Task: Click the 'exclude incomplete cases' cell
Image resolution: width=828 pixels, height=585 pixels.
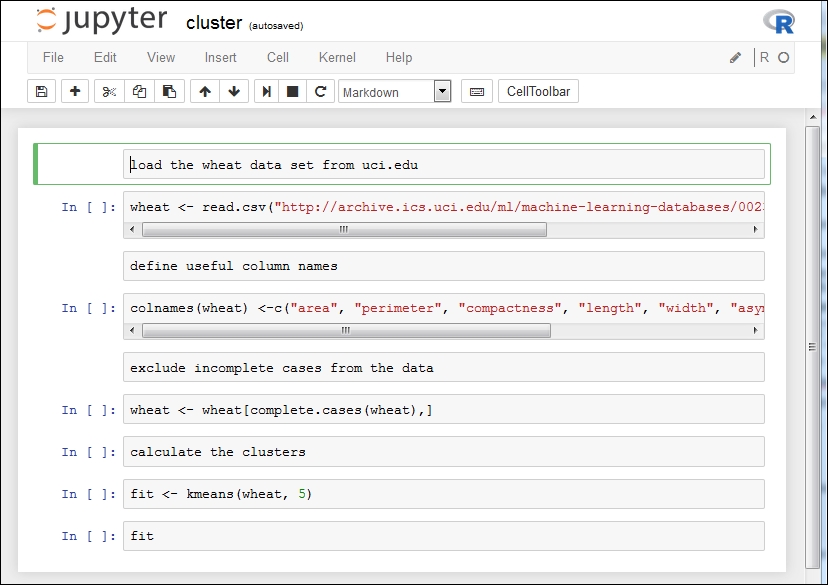Action: [x=444, y=367]
